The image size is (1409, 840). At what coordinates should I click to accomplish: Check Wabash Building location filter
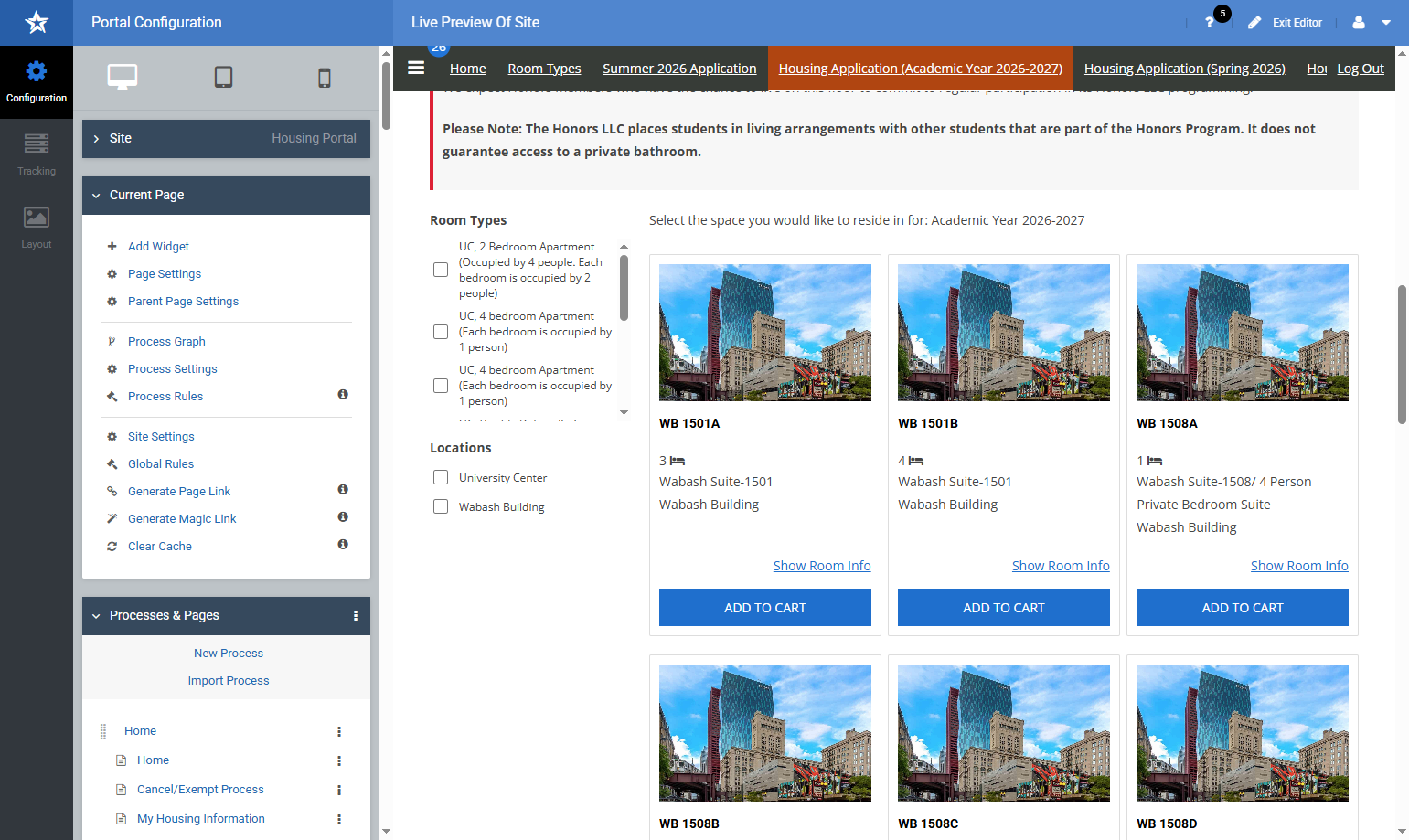[441, 506]
